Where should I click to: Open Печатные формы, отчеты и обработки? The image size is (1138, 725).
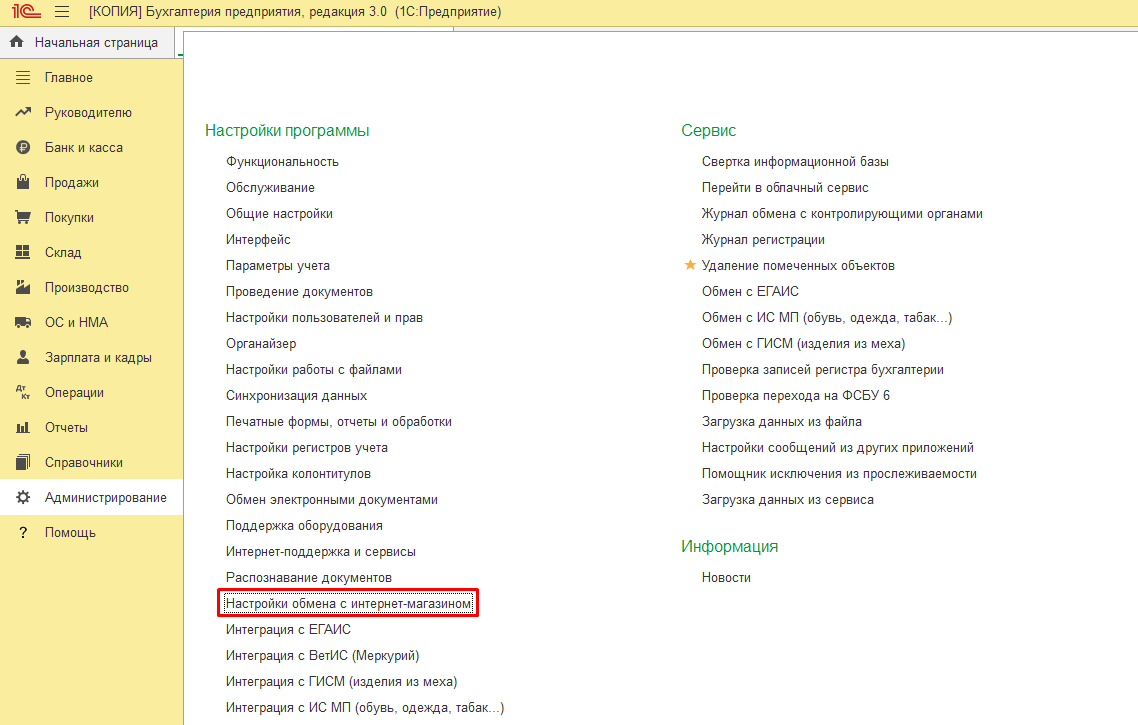pyautogui.click(x=339, y=422)
